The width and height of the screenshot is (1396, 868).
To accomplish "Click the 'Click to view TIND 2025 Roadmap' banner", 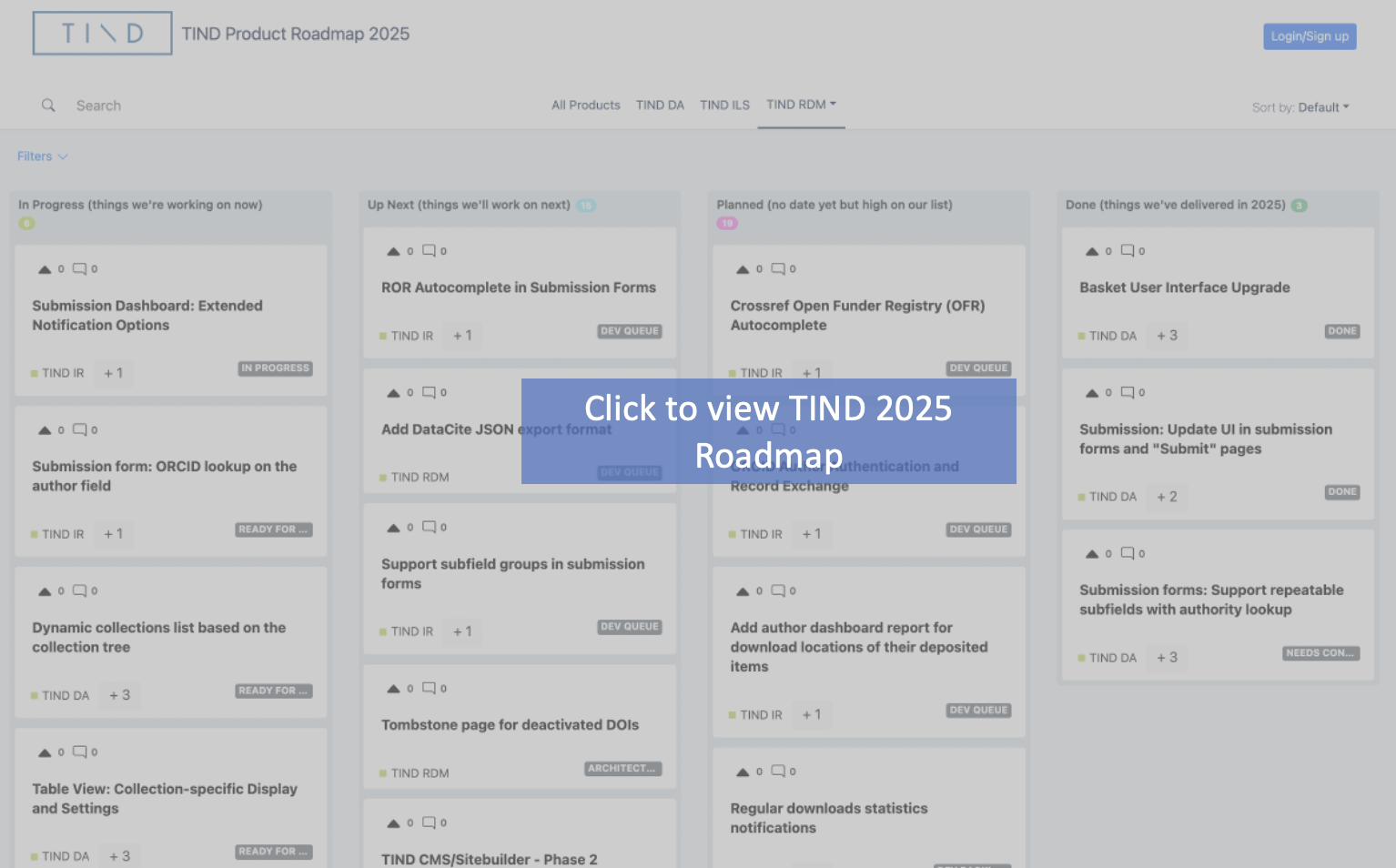I will (768, 431).
